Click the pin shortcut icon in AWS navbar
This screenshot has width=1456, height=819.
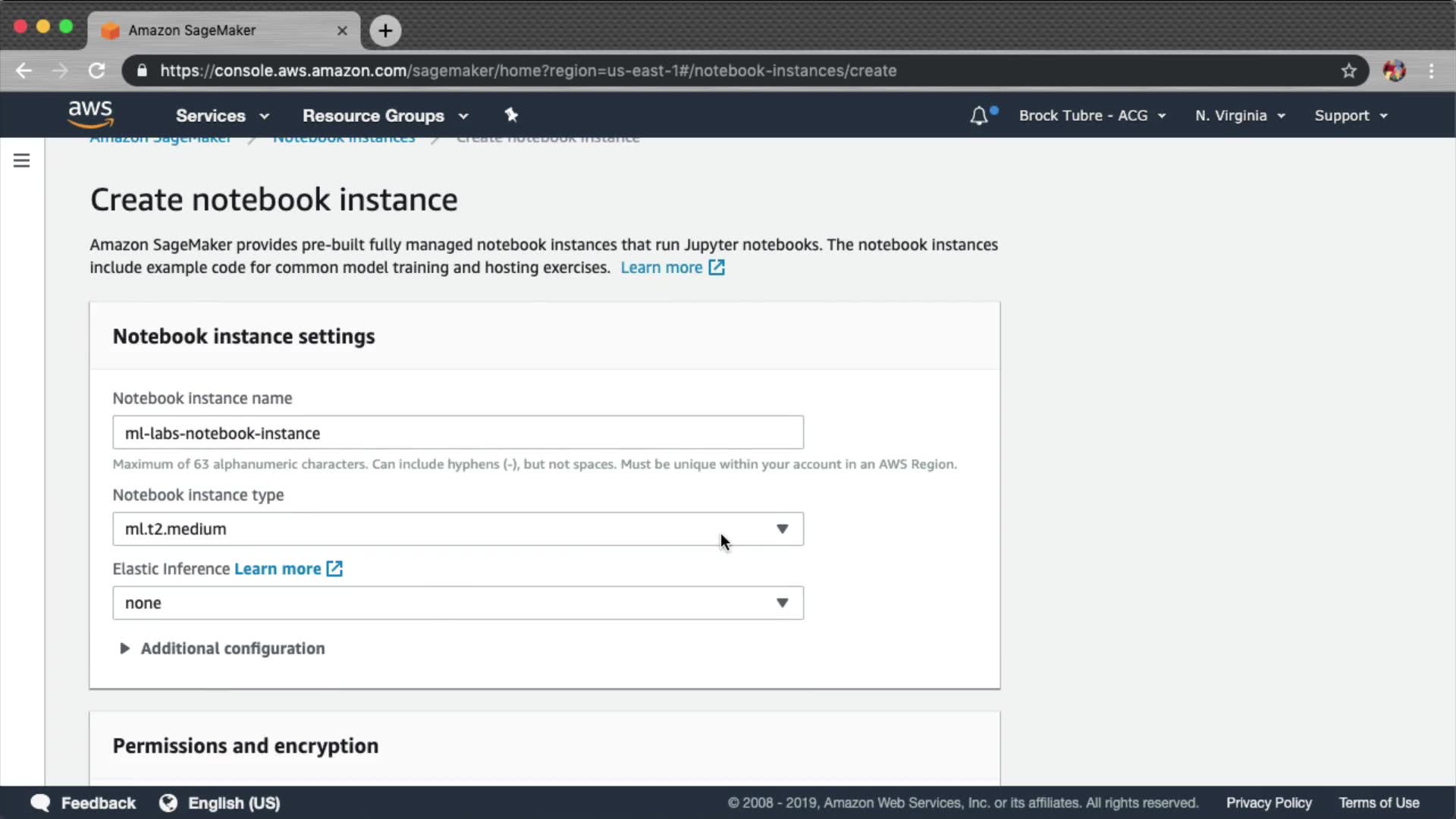pos(511,115)
